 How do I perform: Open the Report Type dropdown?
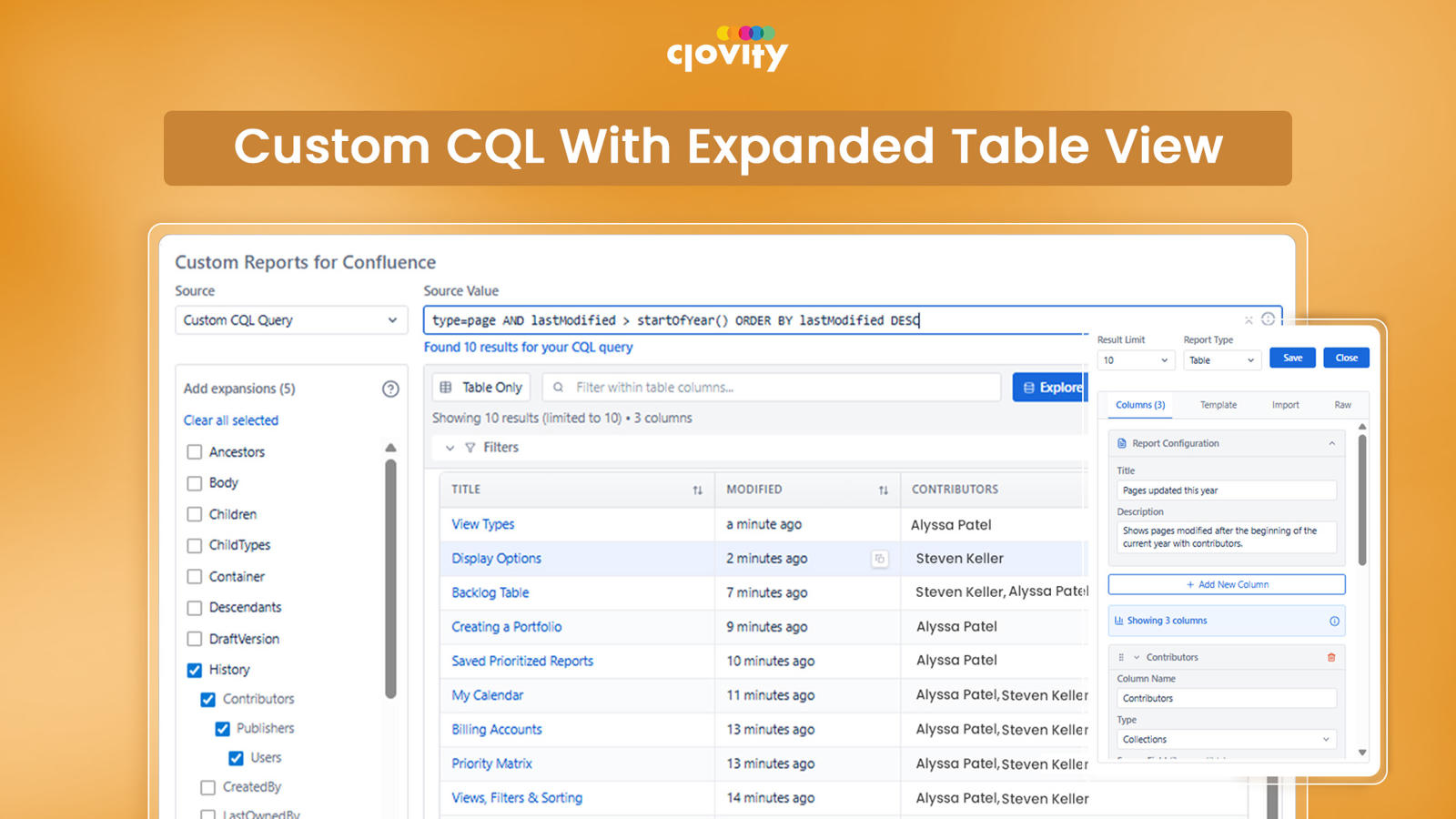(1221, 360)
